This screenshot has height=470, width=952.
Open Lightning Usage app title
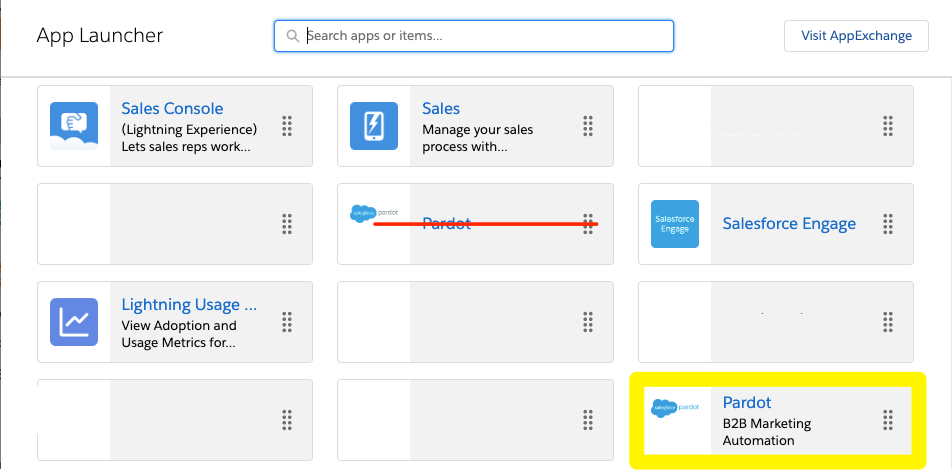[189, 305]
